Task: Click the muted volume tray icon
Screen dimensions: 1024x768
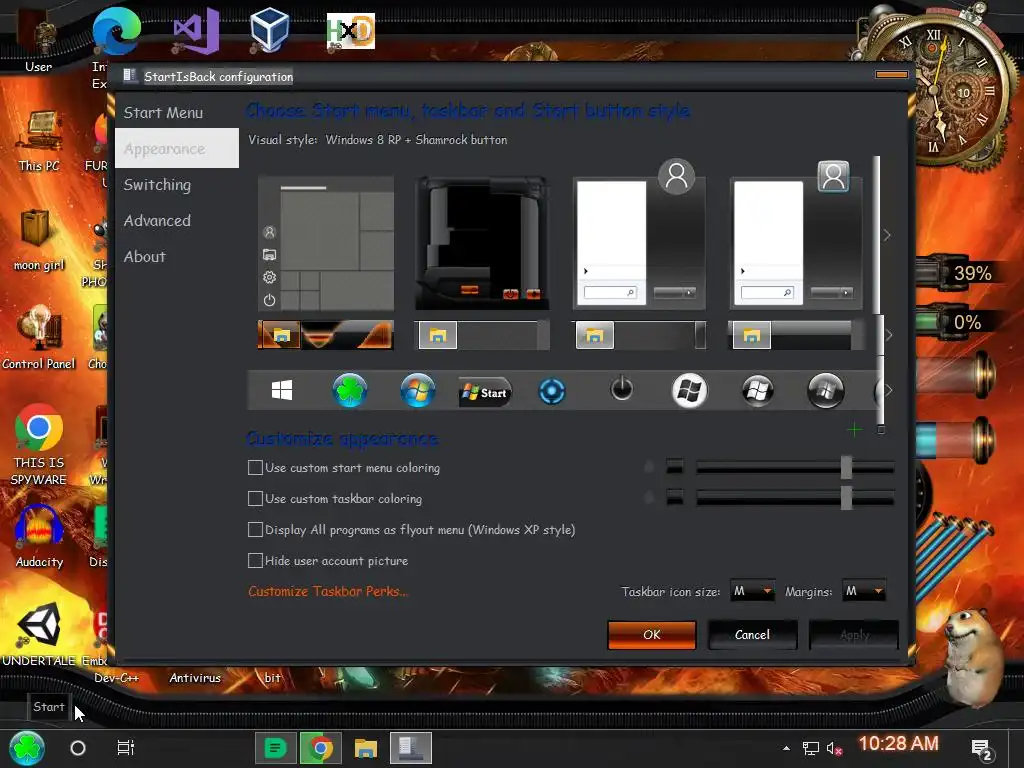Action: coord(834,748)
